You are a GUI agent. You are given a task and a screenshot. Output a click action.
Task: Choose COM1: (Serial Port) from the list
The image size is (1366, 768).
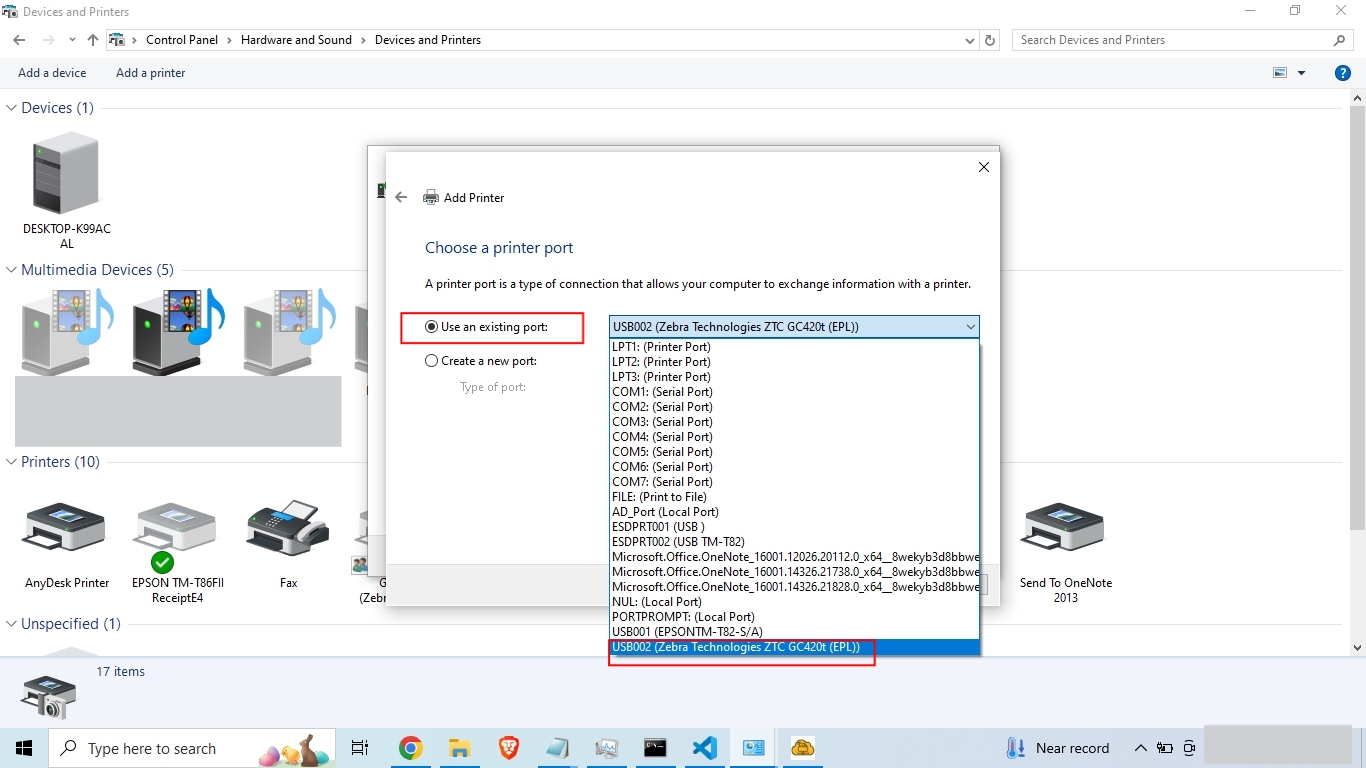tap(794, 392)
